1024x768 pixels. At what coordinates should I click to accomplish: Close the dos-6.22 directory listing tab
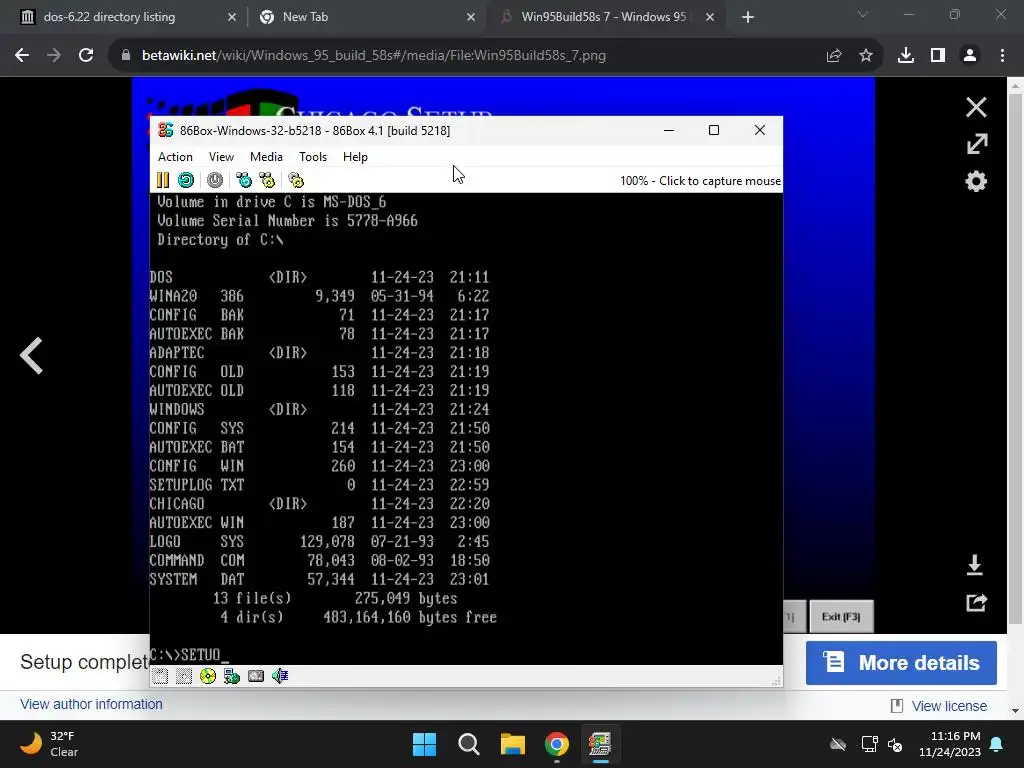click(x=232, y=17)
